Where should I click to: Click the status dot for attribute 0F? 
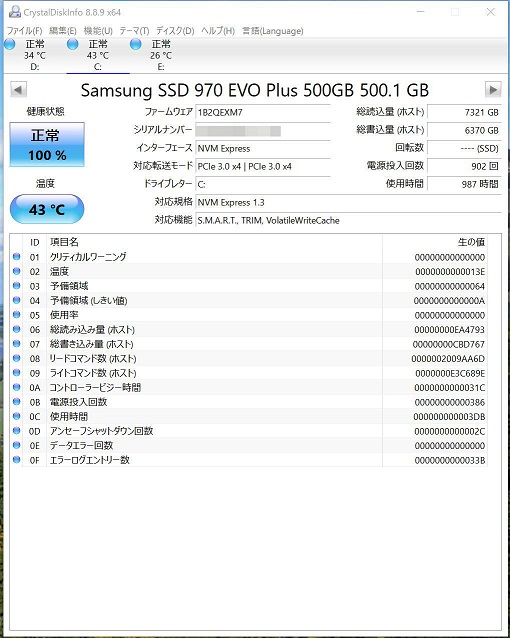17,460
